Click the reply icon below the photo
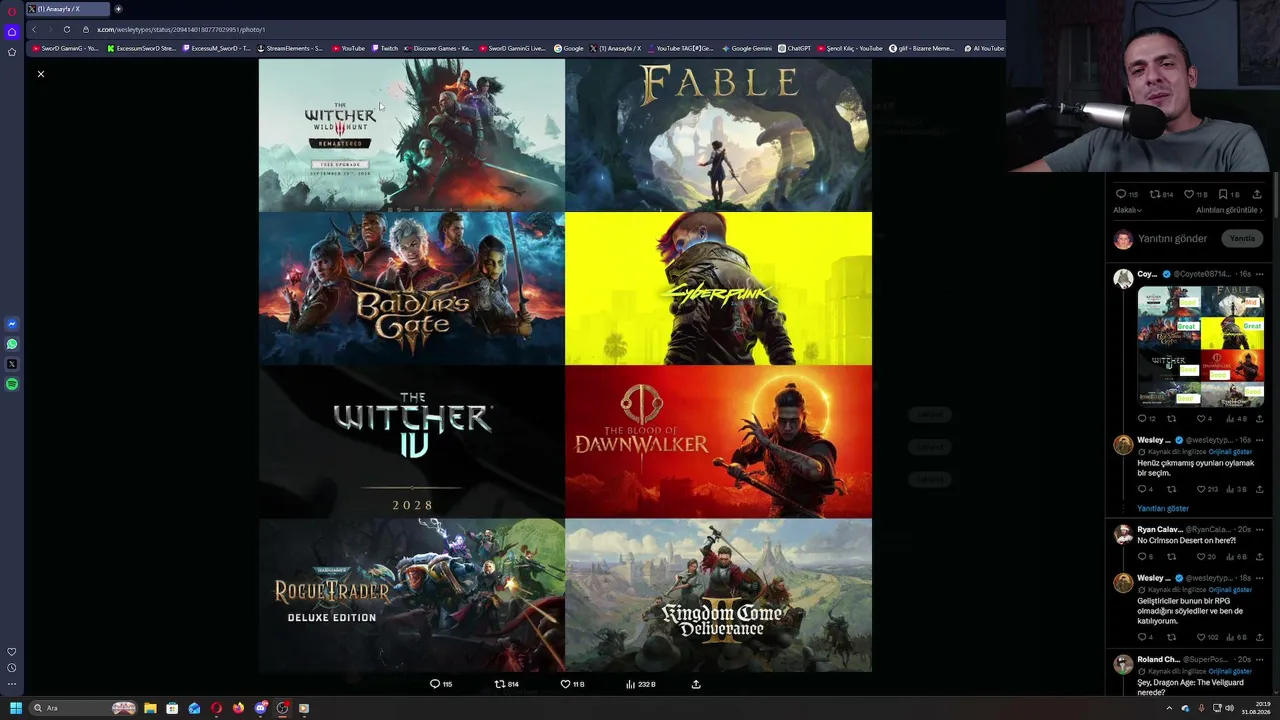Screen dimensions: 1280x720 435,684
